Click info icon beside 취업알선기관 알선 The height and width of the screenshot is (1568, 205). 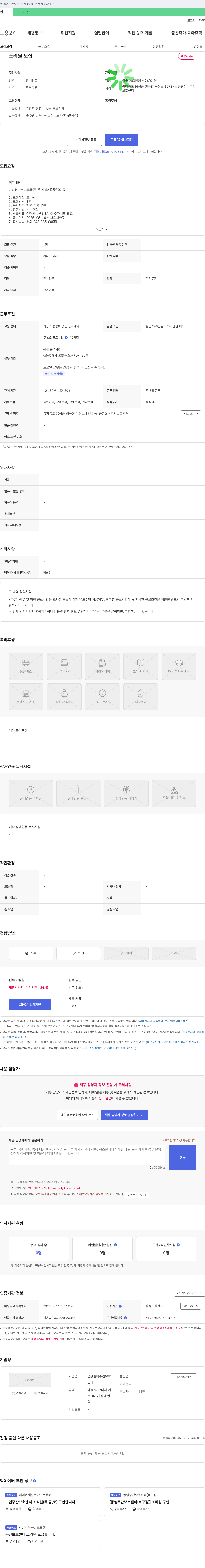pos(115,1245)
